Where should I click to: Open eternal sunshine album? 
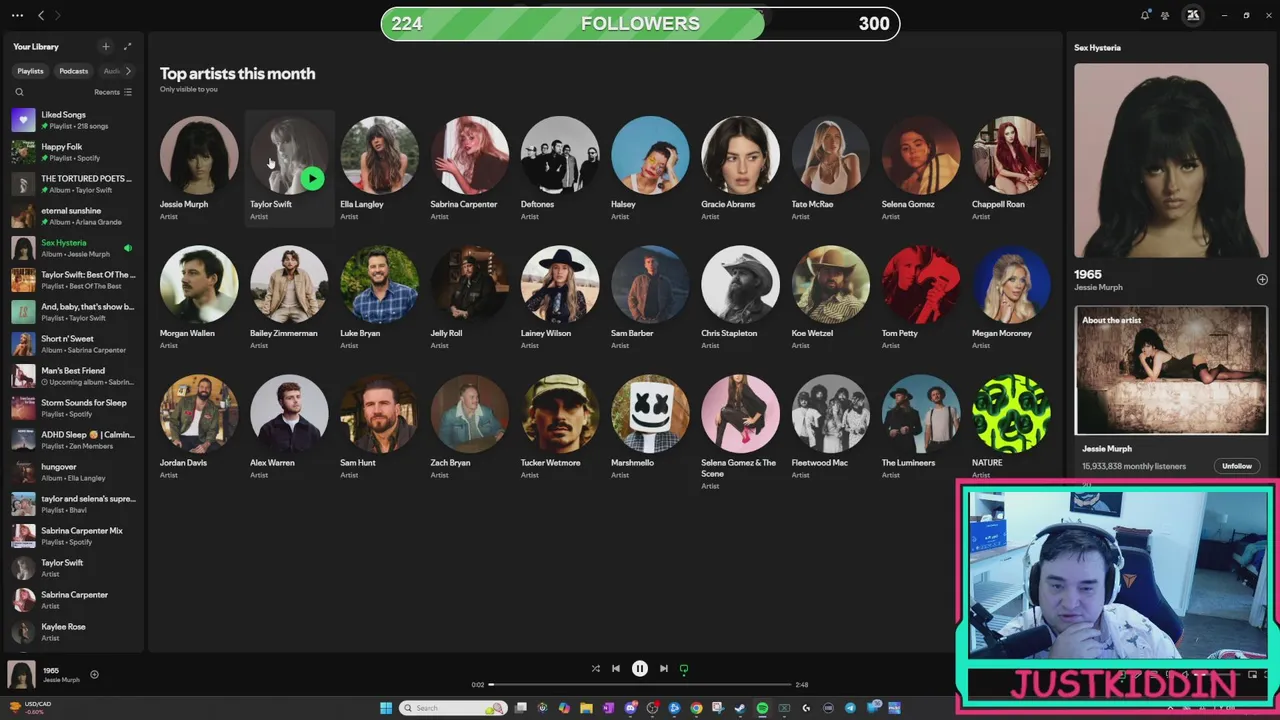click(x=74, y=216)
